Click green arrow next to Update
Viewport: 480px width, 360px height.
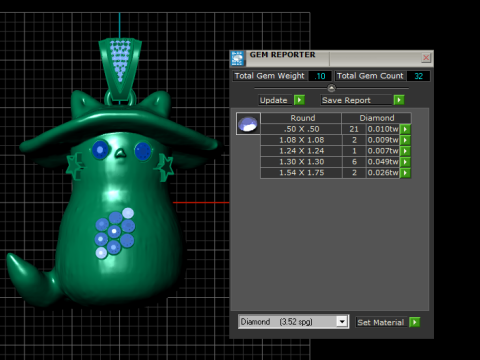pos(299,100)
